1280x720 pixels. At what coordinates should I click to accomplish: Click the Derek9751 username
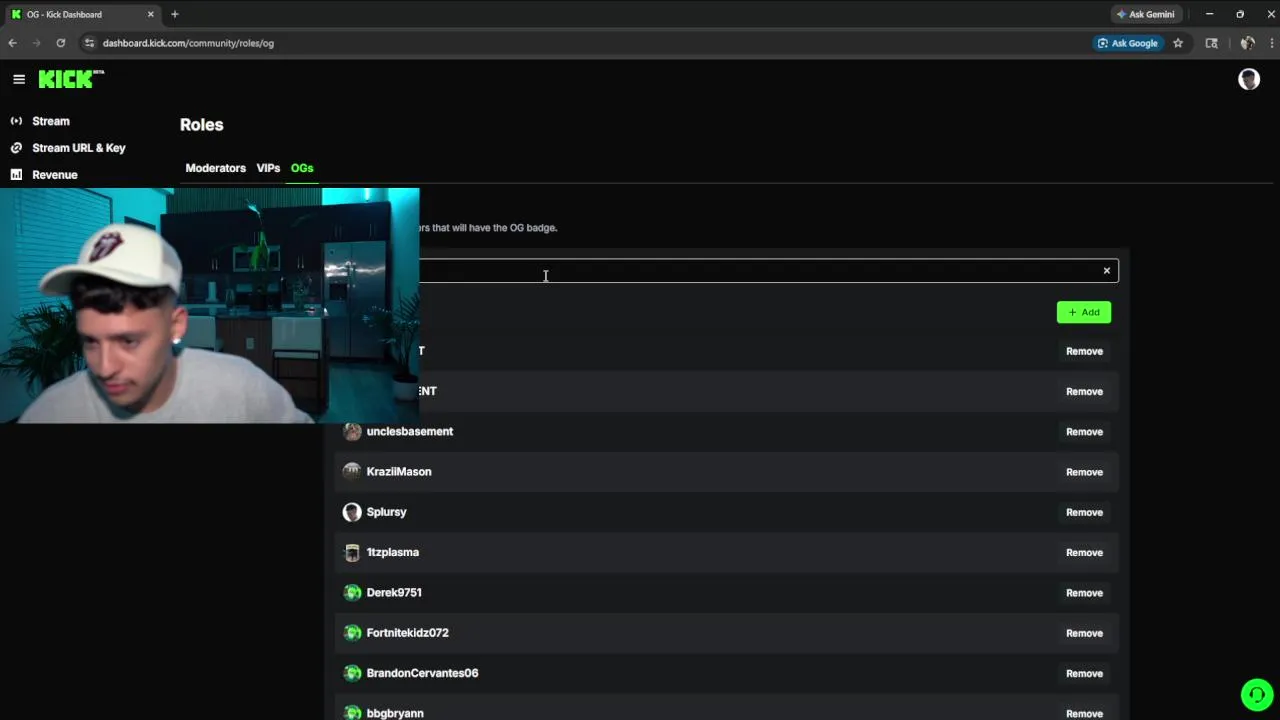coord(394,592)
